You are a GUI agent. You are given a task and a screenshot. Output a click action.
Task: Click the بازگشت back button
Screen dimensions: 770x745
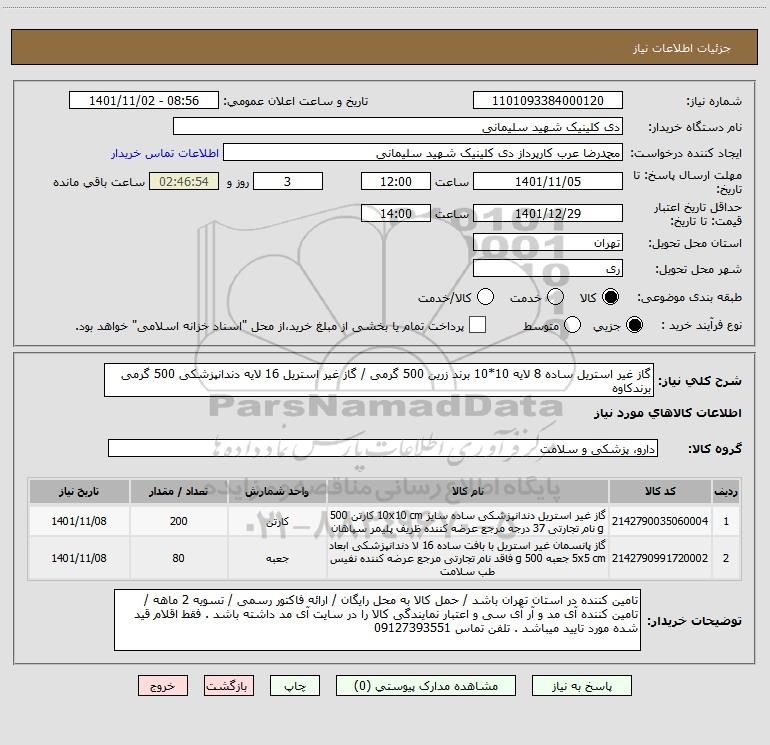coord(229,686)
